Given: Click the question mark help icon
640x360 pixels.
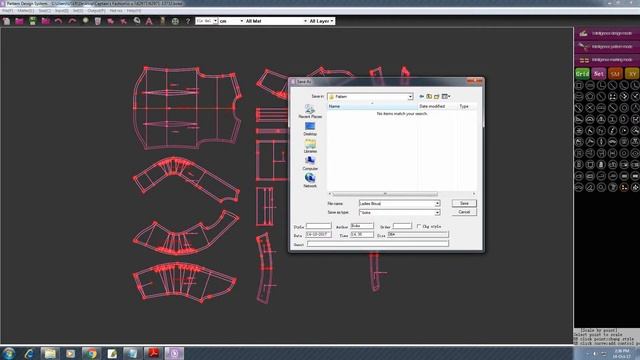Looking at the screenshot, I should pyautogui.click(x=188, y=21).
